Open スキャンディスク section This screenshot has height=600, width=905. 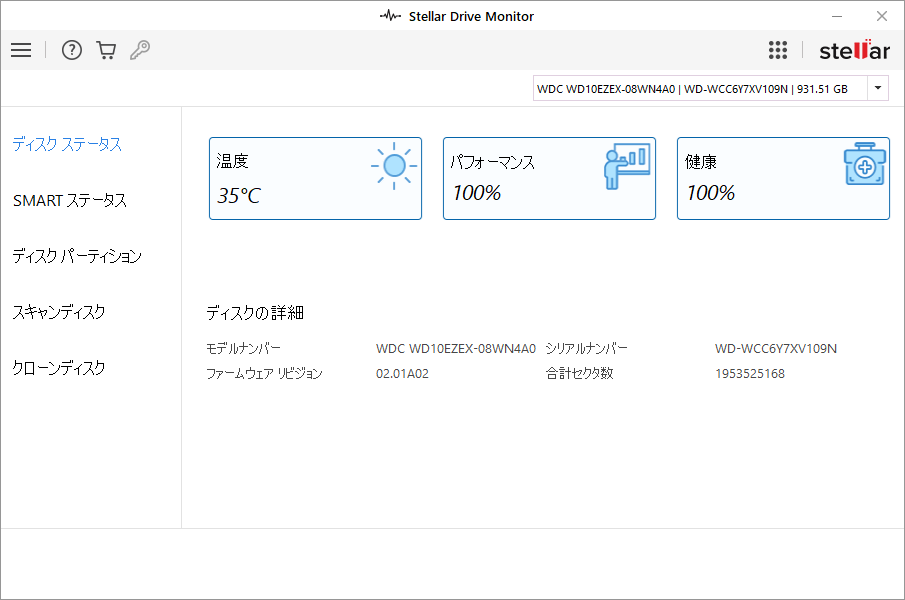coord(59,312)
